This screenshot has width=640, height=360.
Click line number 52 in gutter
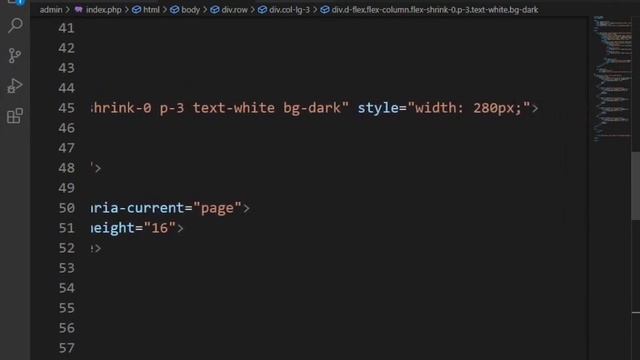(x=66, y=248)
